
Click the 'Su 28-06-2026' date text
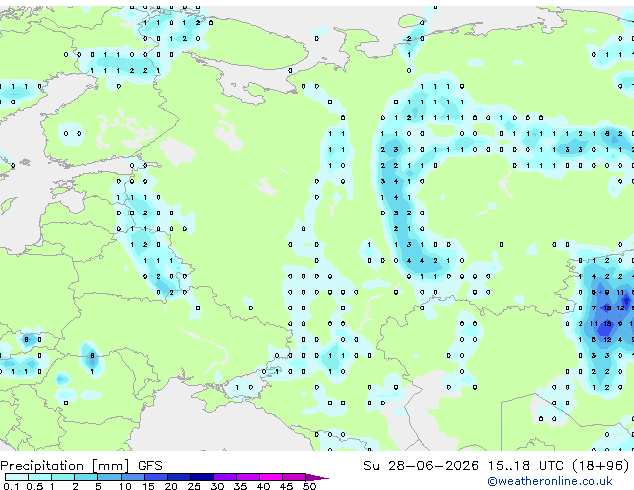tap(421, 466)
